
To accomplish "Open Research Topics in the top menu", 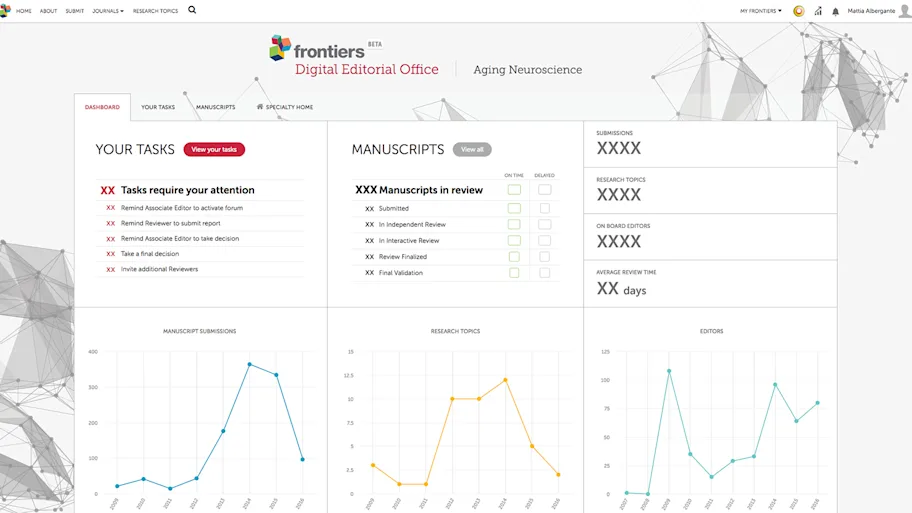I will [x=155, y=11].
